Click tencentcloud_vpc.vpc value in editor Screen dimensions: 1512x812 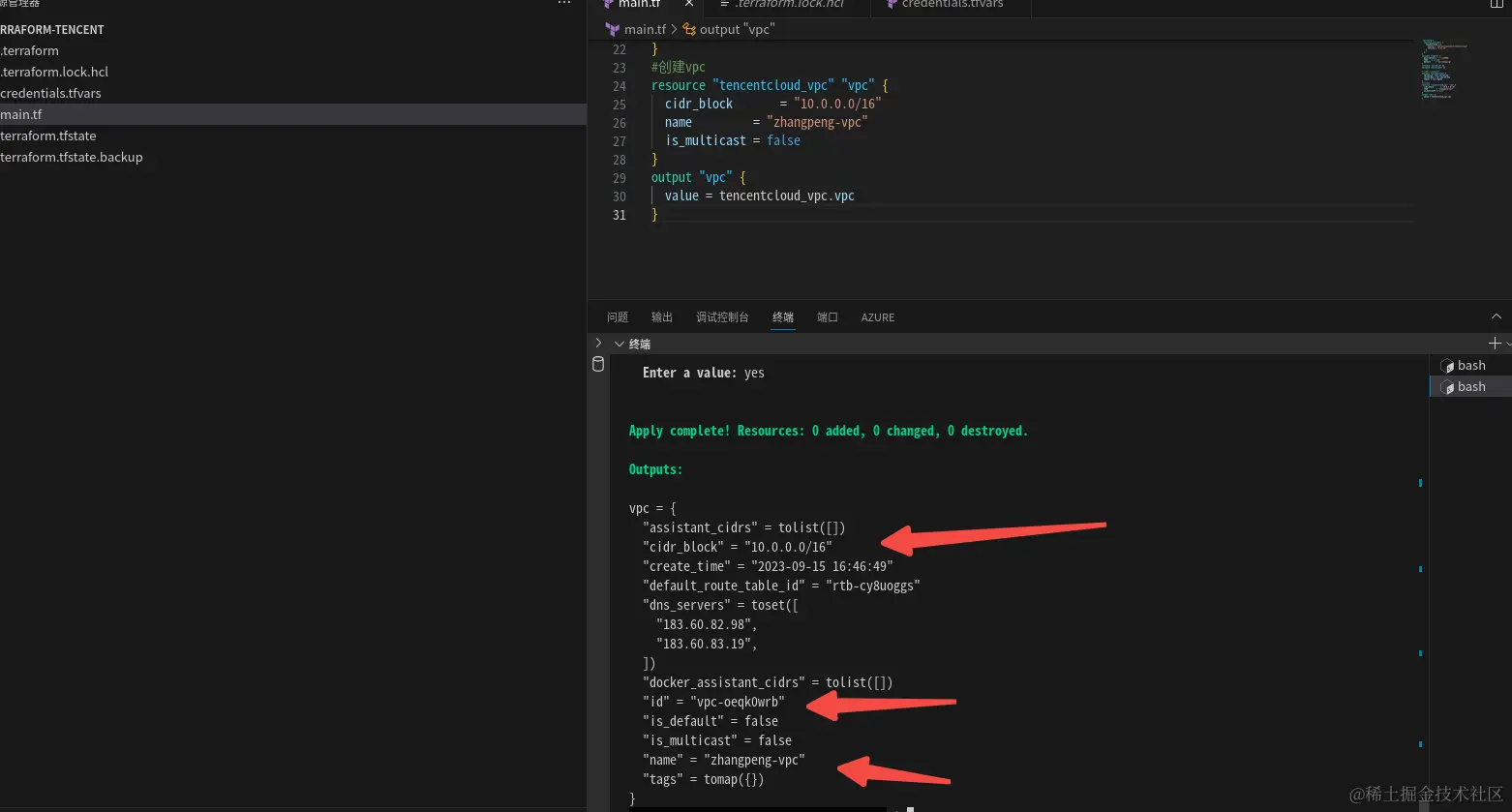(787, 195)
